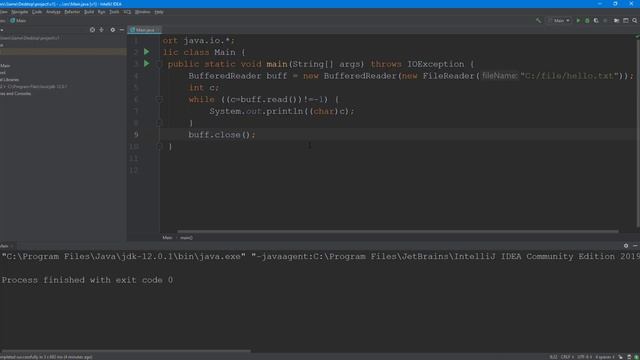Open the Build menu
Viewport: 640px width, 360px height.
pyautogui.click(x=89, y=12)
